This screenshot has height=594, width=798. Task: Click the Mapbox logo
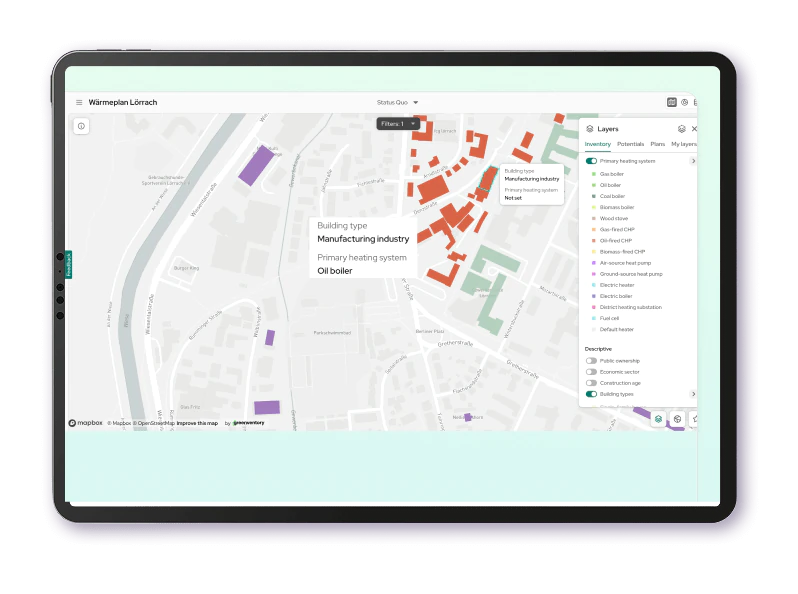click(86, 423)
